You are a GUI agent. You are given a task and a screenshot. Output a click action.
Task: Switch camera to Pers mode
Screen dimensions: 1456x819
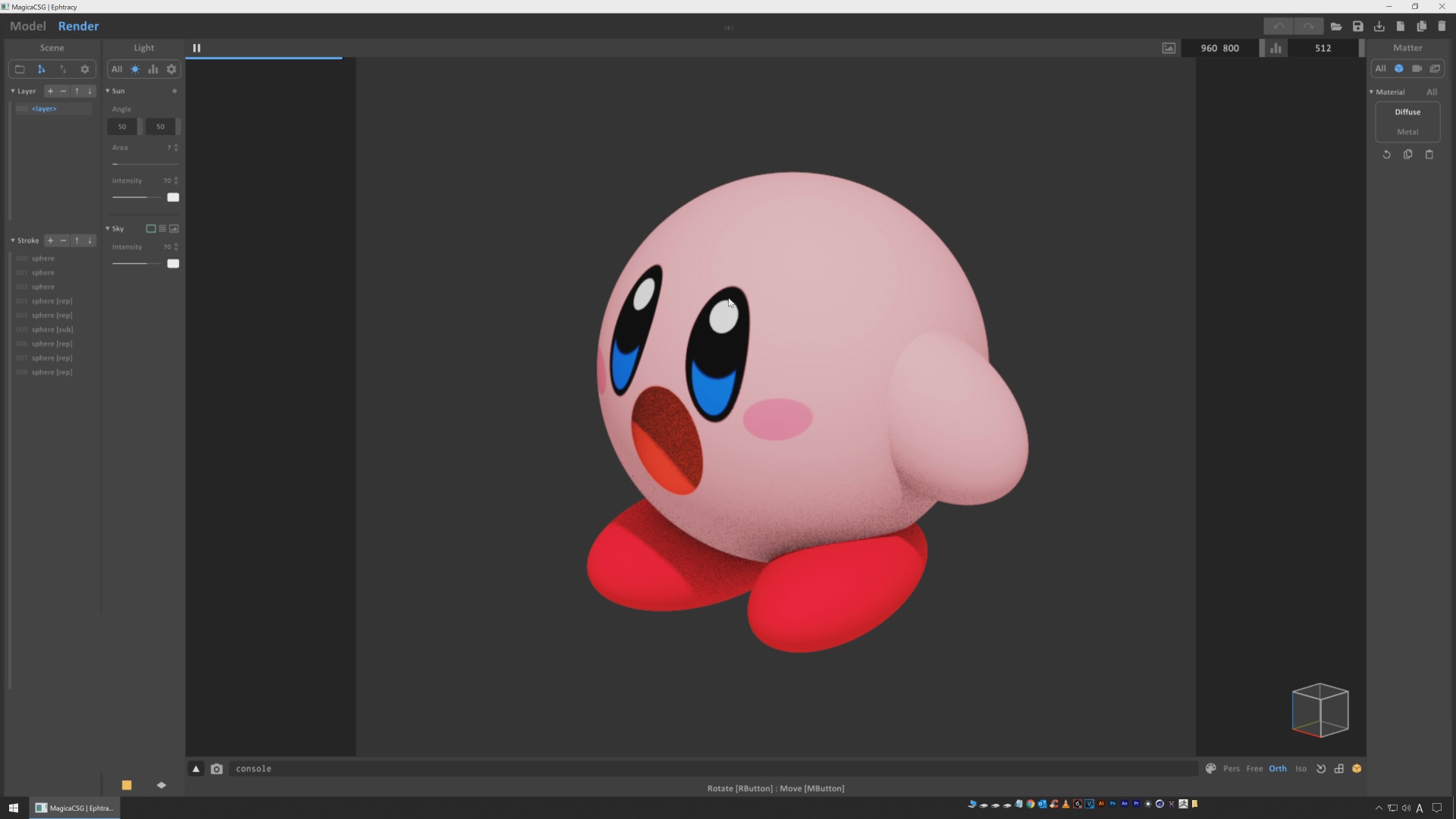(1231, 769)
